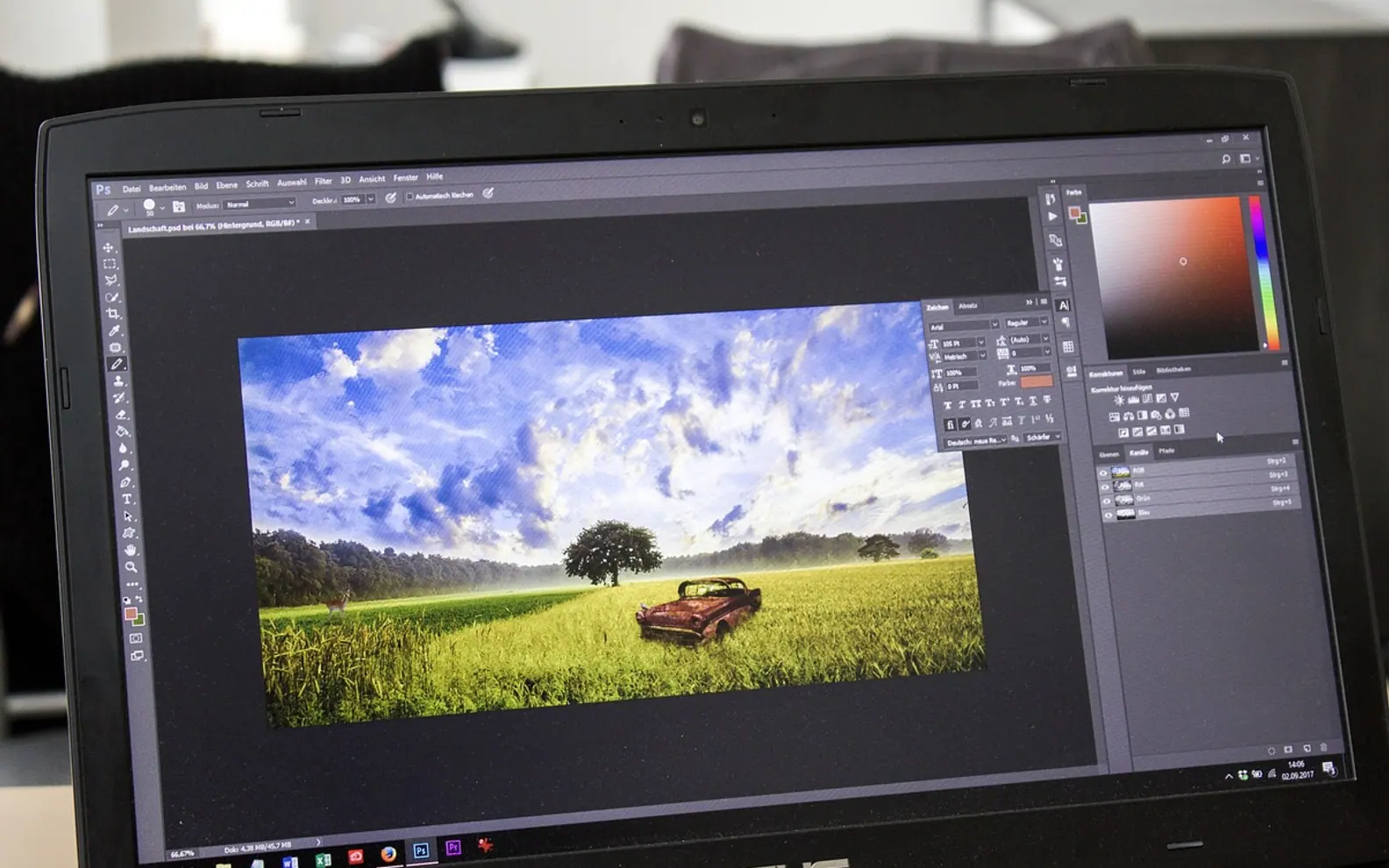
Task: Open the 'Deutsch: neue Re...' language dropdown
Action: [977, 441]
